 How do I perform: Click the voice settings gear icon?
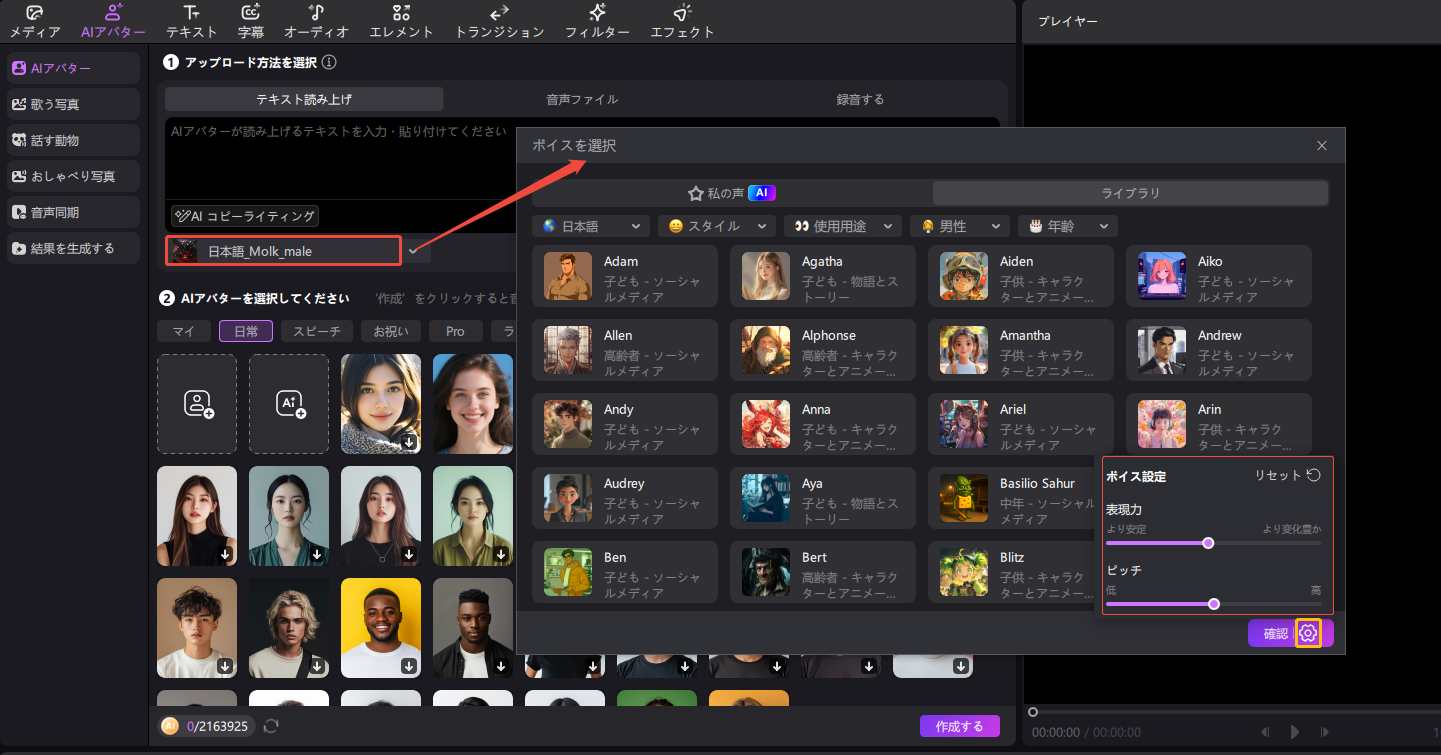click(x=1308, y=633)
